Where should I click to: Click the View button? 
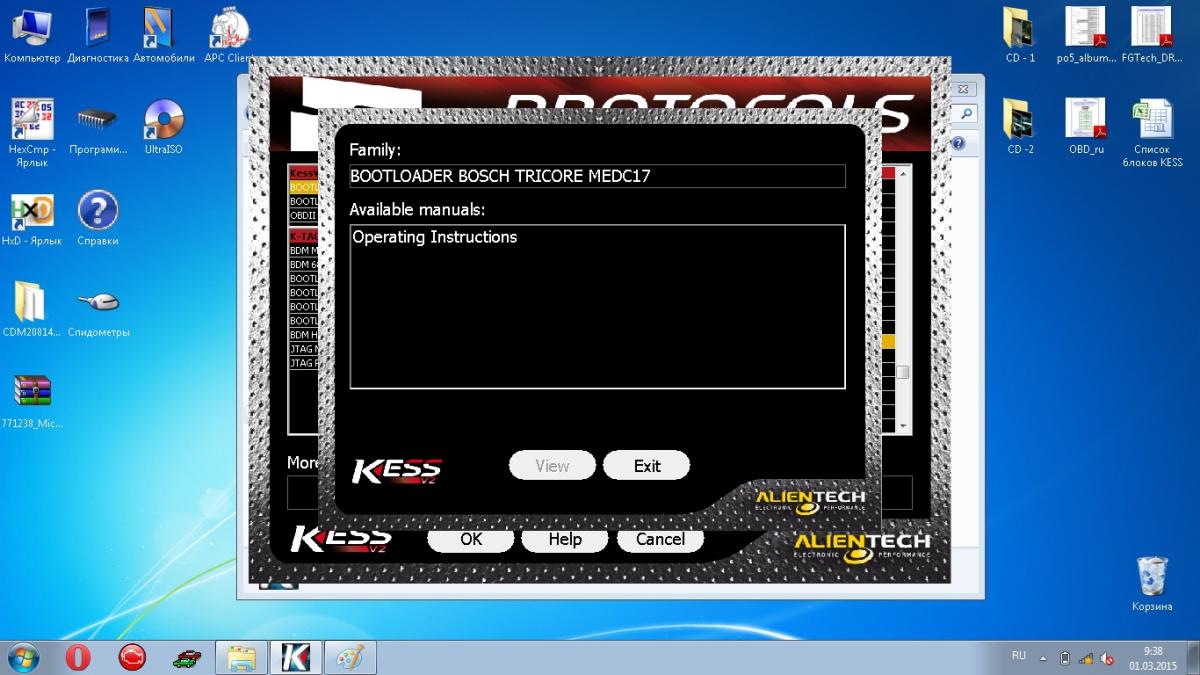552,466
